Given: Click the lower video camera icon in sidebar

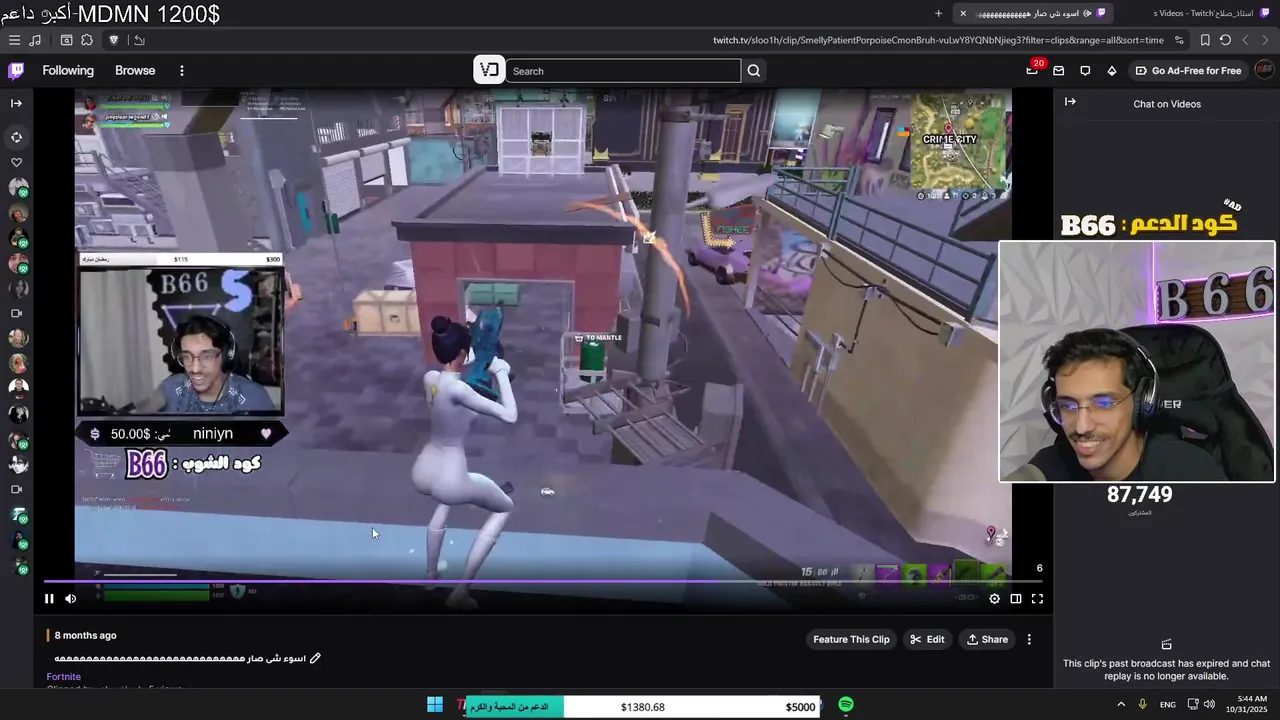Looking at the screenshot, I should click(x=16, y=489).
